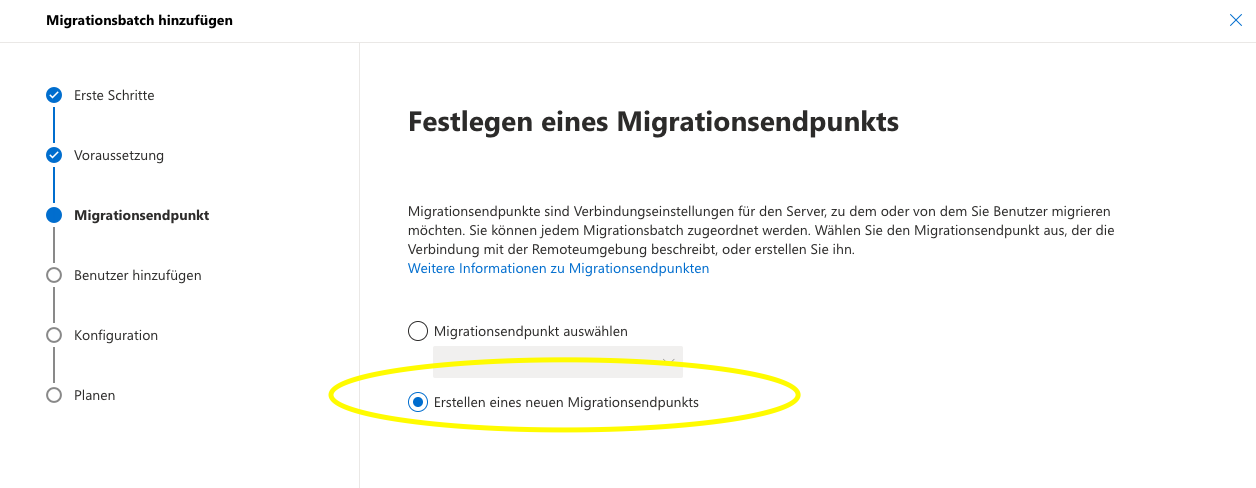Click the active Migrationsendpunkt step dot
The image size is (1256, 488).
tap(54, 215)
